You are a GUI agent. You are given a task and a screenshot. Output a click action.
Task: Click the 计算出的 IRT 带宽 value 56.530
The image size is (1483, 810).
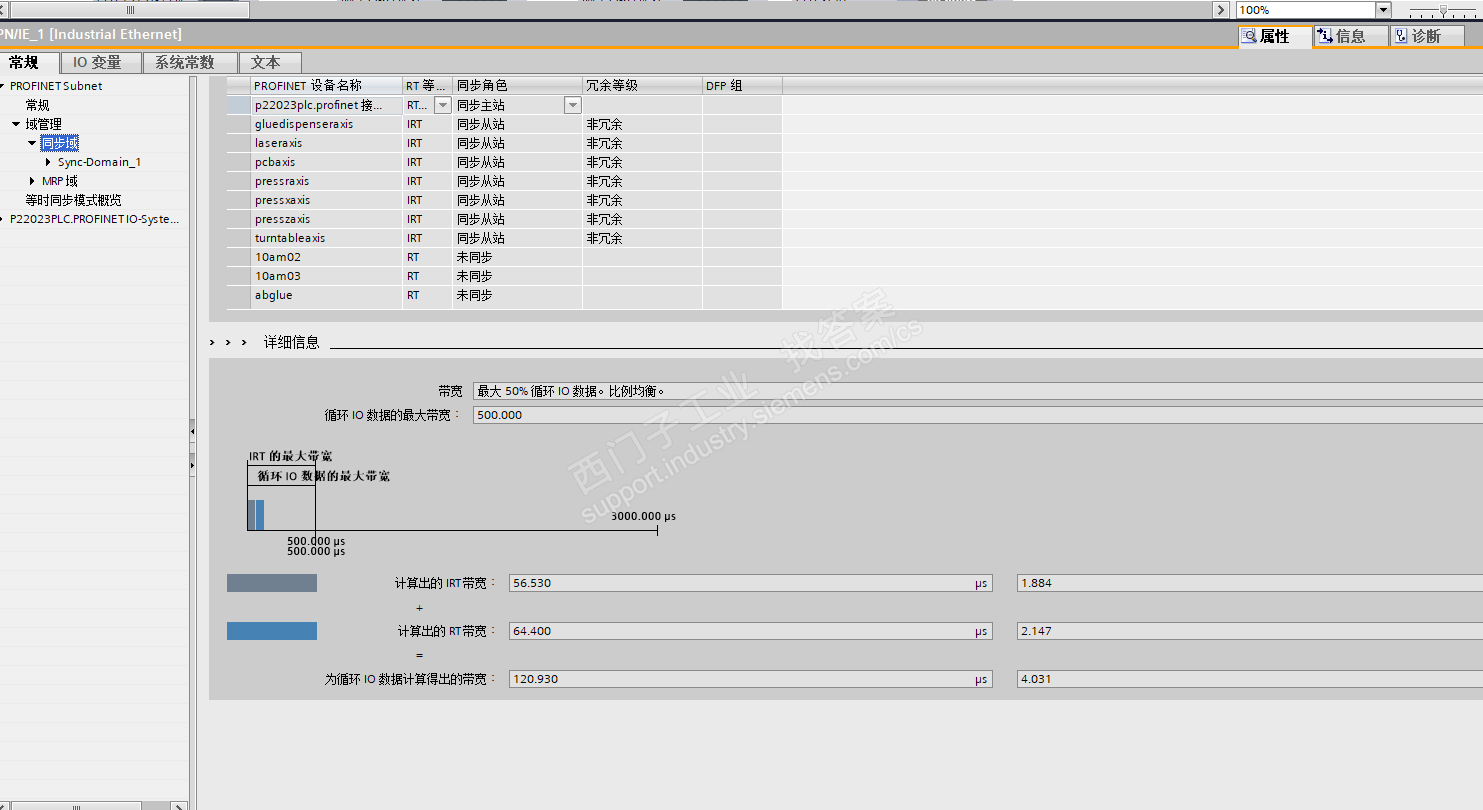pos(750,583)
